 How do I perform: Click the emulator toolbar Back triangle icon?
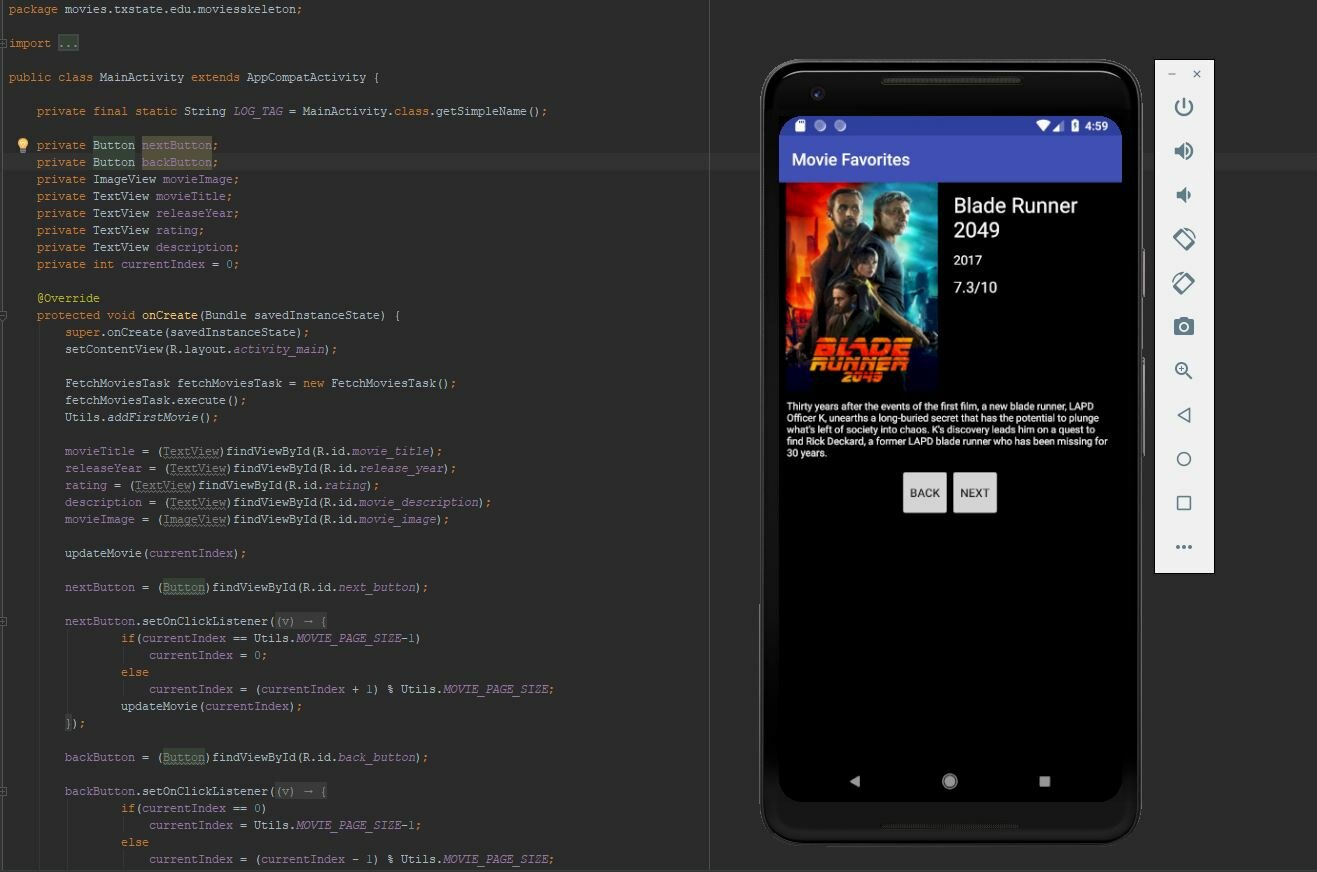tap(1184, 415)
